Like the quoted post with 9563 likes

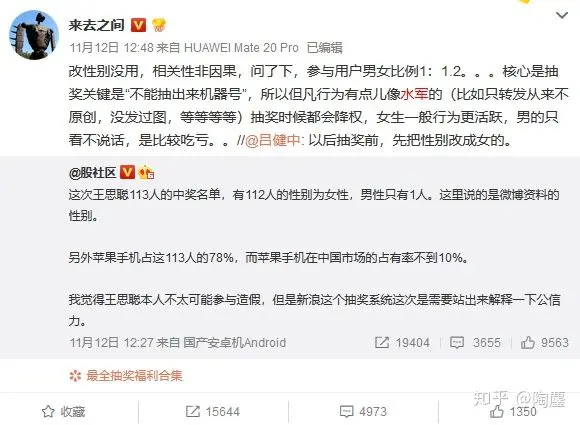[x=544, y=343]
